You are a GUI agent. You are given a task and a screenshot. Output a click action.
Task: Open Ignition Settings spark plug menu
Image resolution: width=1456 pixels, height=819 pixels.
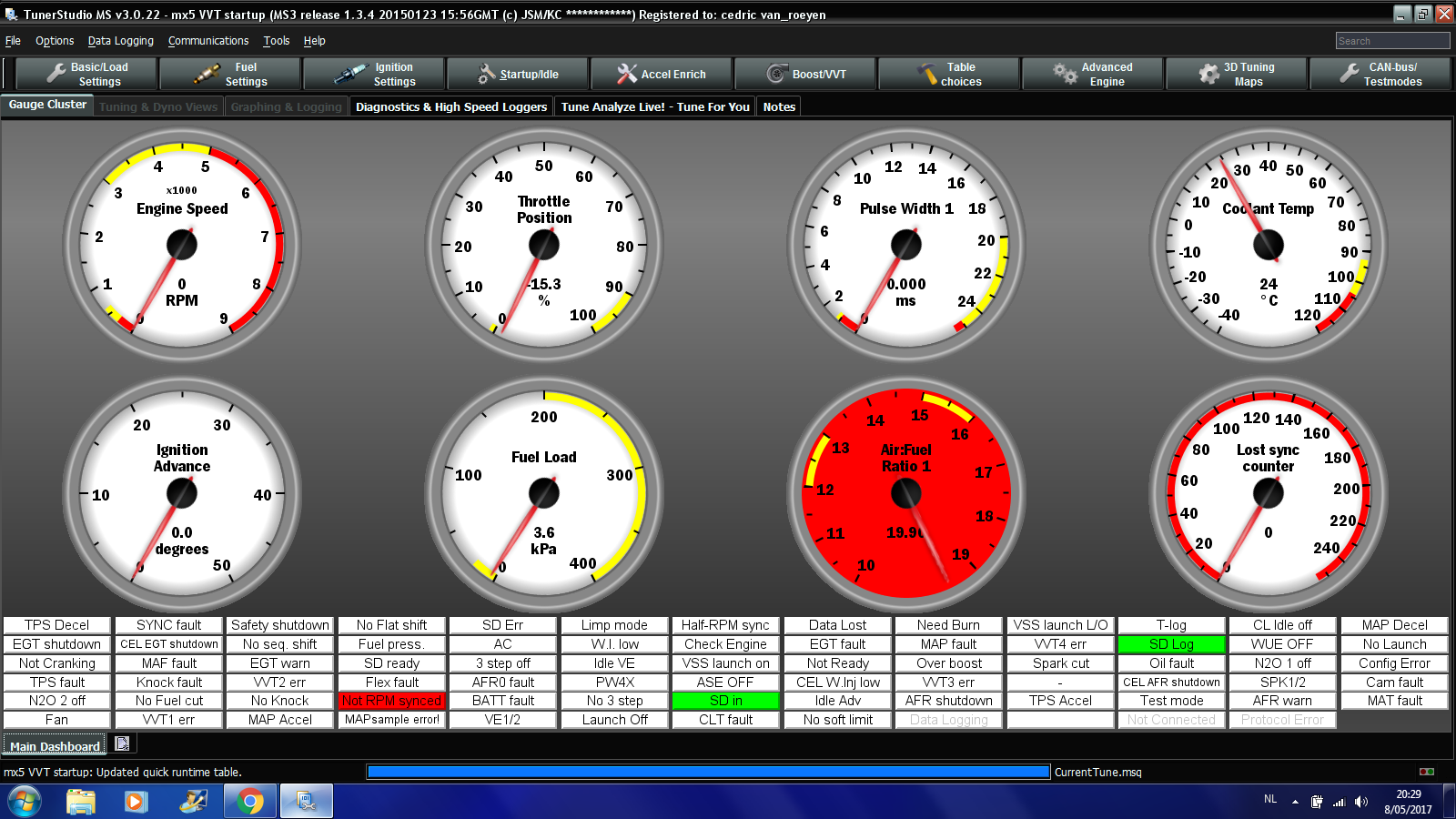tap(374, 74)
